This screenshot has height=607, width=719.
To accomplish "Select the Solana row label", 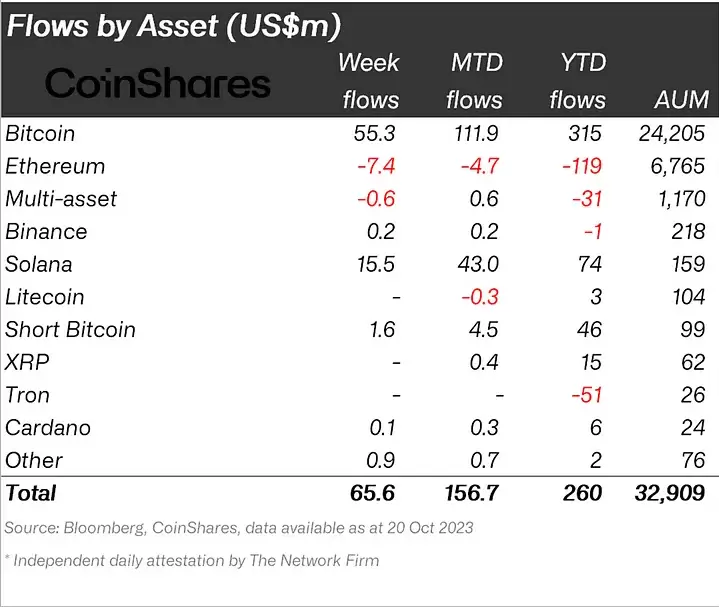I will [39, 264].
